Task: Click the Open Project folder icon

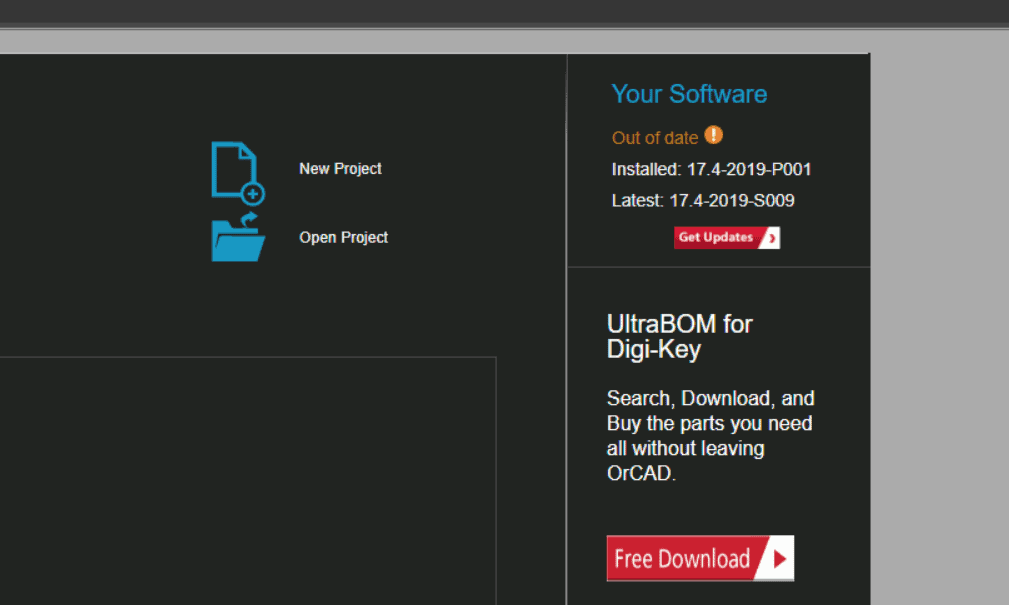Action: [x=238, y=237]
